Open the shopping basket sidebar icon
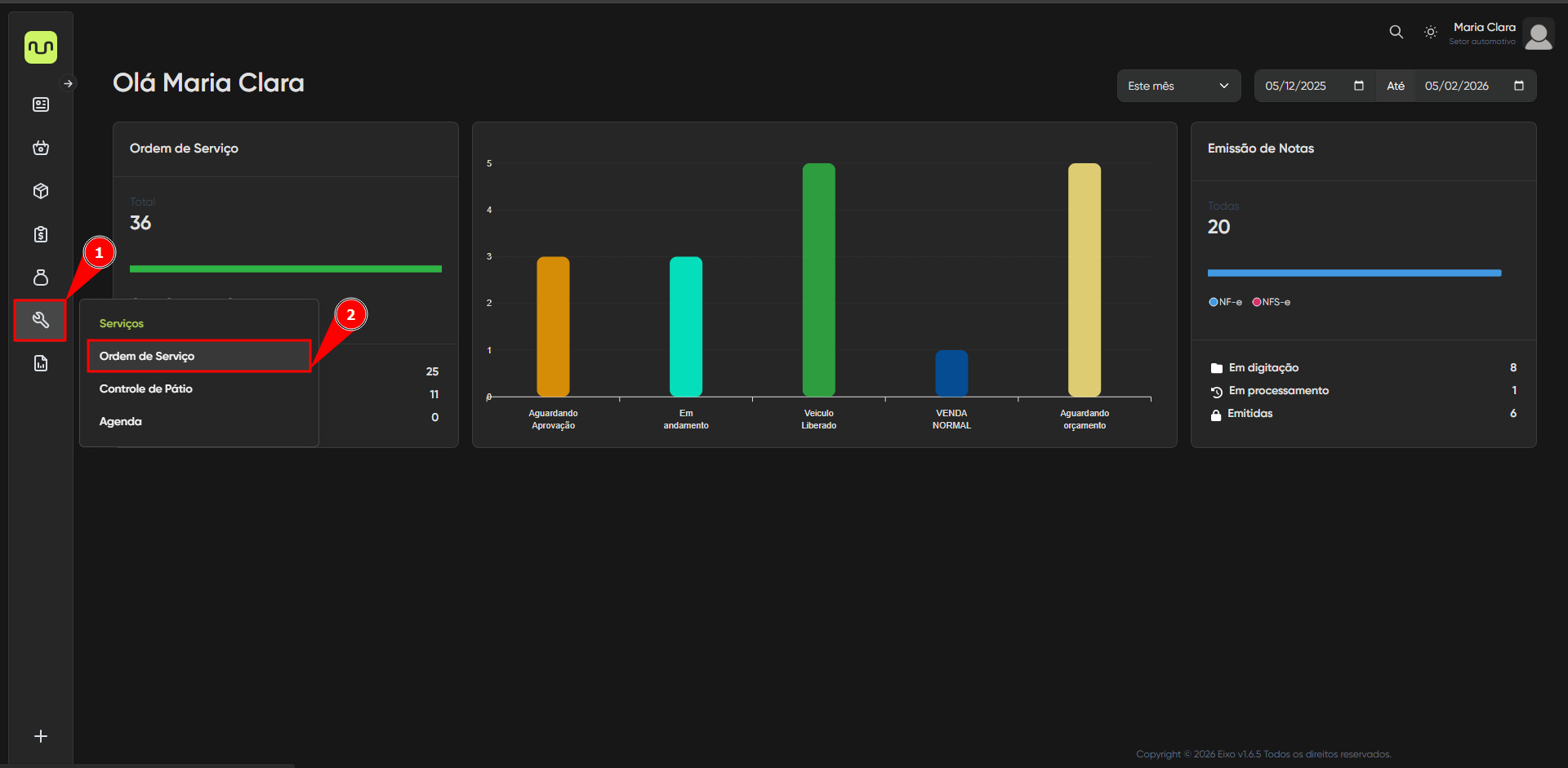The height and width of the screenshot is (768, 1568). pyautogui.click(x=40, y=148)
